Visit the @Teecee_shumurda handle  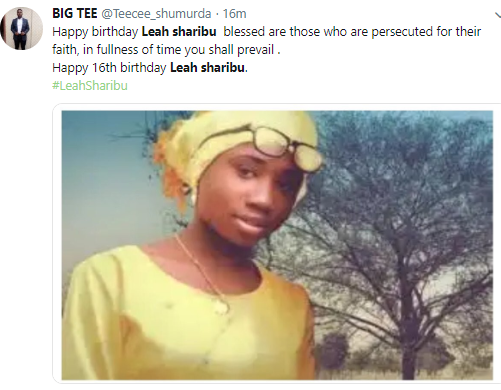pos(156,14)
